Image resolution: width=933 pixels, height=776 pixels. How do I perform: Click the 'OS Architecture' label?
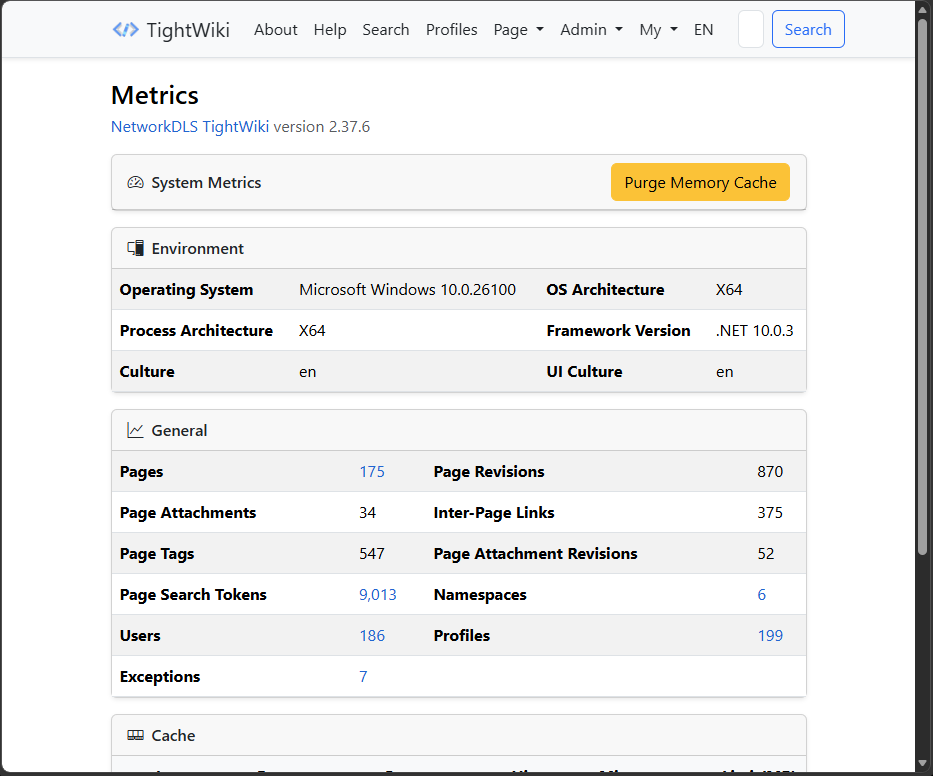pos(605,290)
